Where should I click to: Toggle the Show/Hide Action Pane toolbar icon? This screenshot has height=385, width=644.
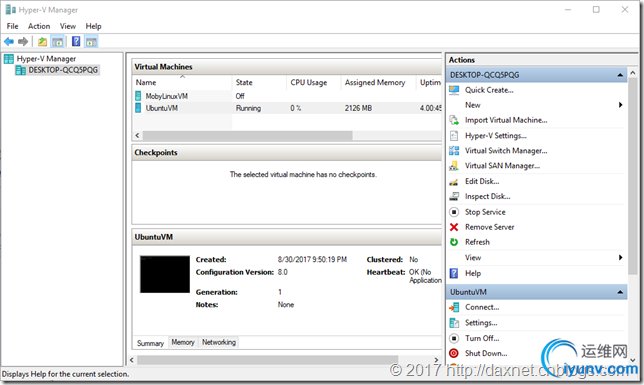[91, 41]
